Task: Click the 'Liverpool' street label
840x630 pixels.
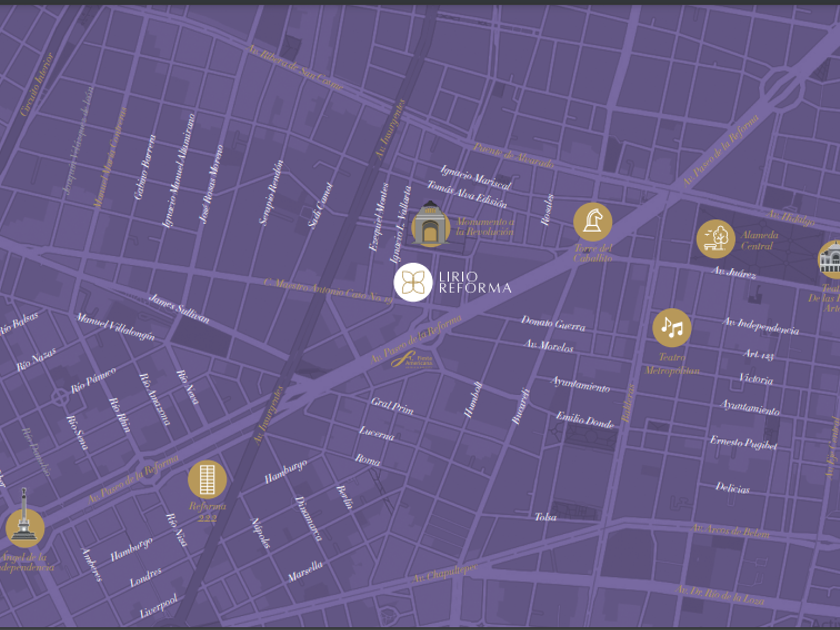Action: 159,606
